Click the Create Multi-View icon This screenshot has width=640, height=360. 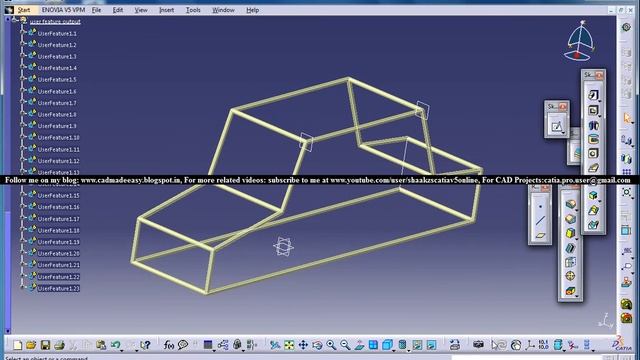pos(373,345)
